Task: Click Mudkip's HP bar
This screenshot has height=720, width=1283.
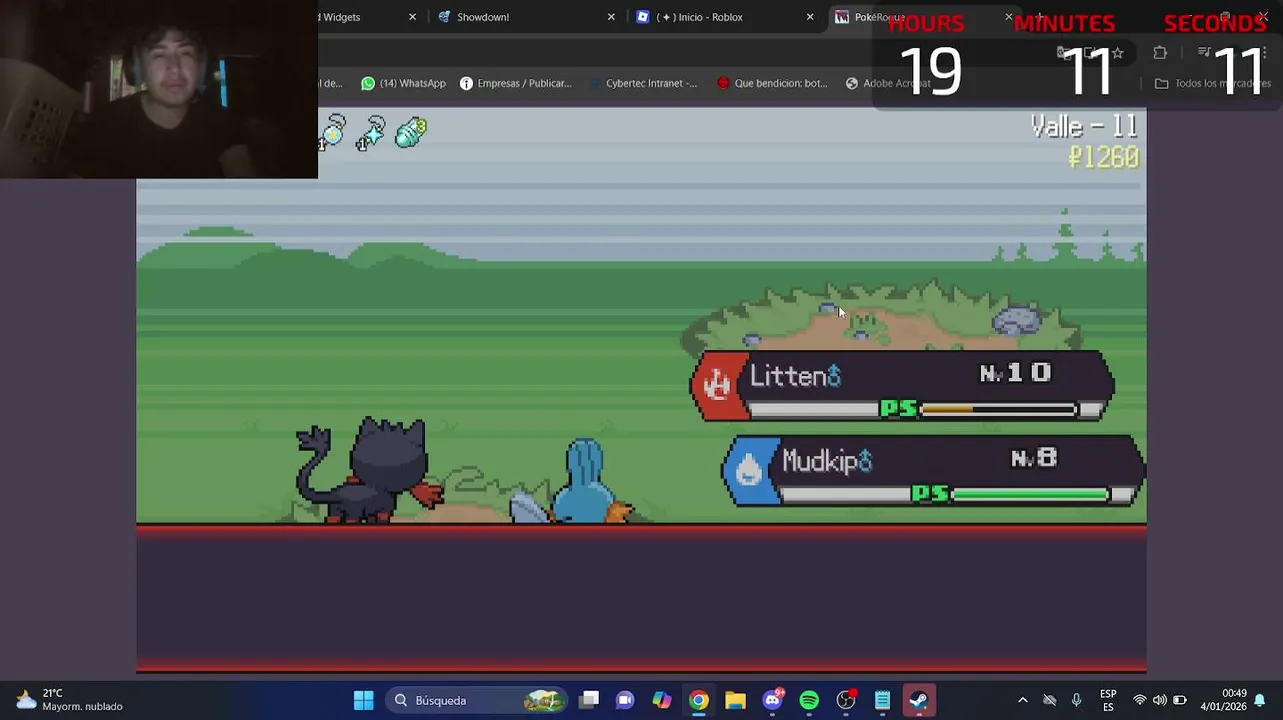Action: (x=1031, y=494)
